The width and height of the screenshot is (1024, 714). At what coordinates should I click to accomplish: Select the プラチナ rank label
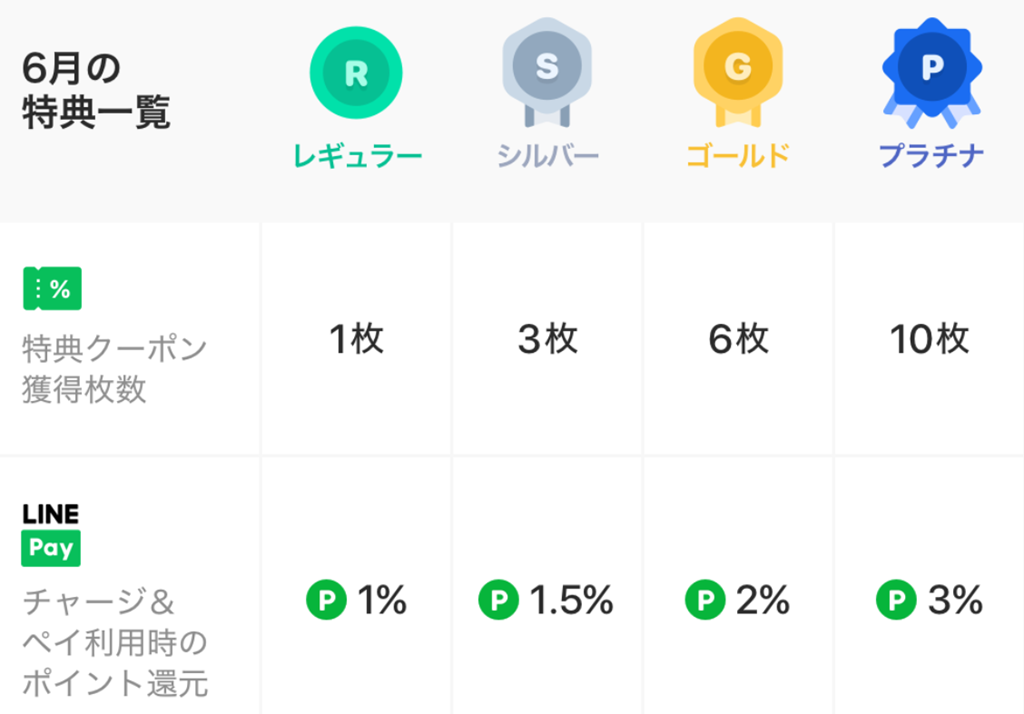coord(931,156)
